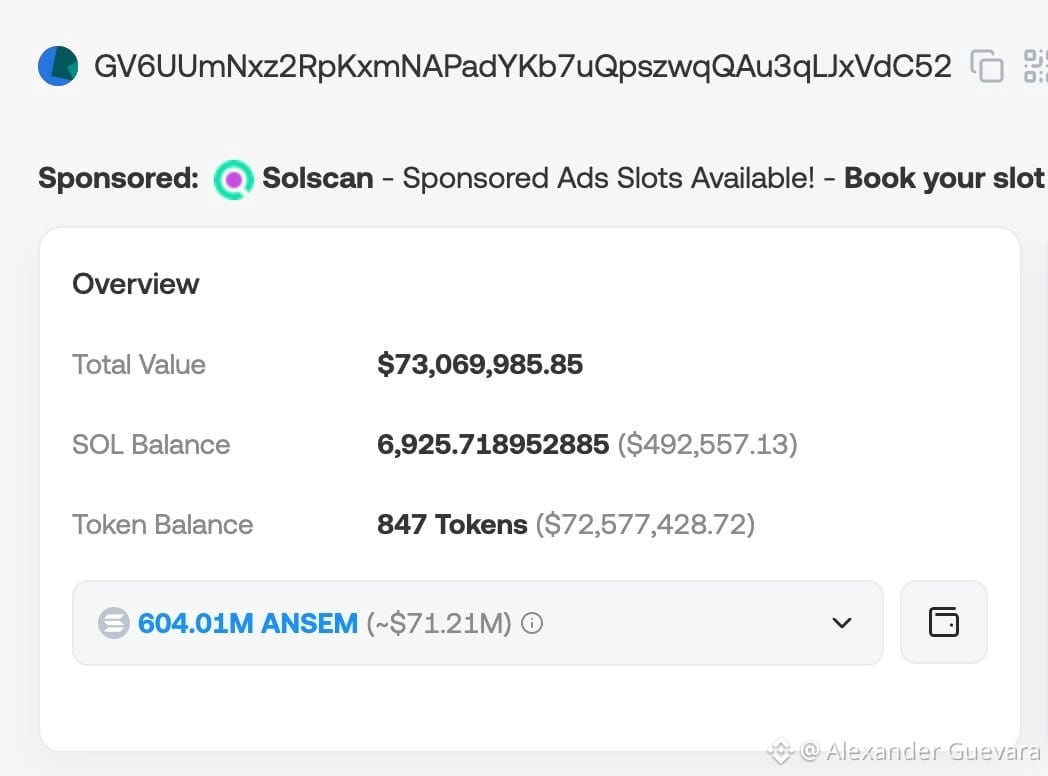This screenshot has height=776, width=1048.
Task: Click the 604.01M ANSEM token link
Action: pos(248,623)
